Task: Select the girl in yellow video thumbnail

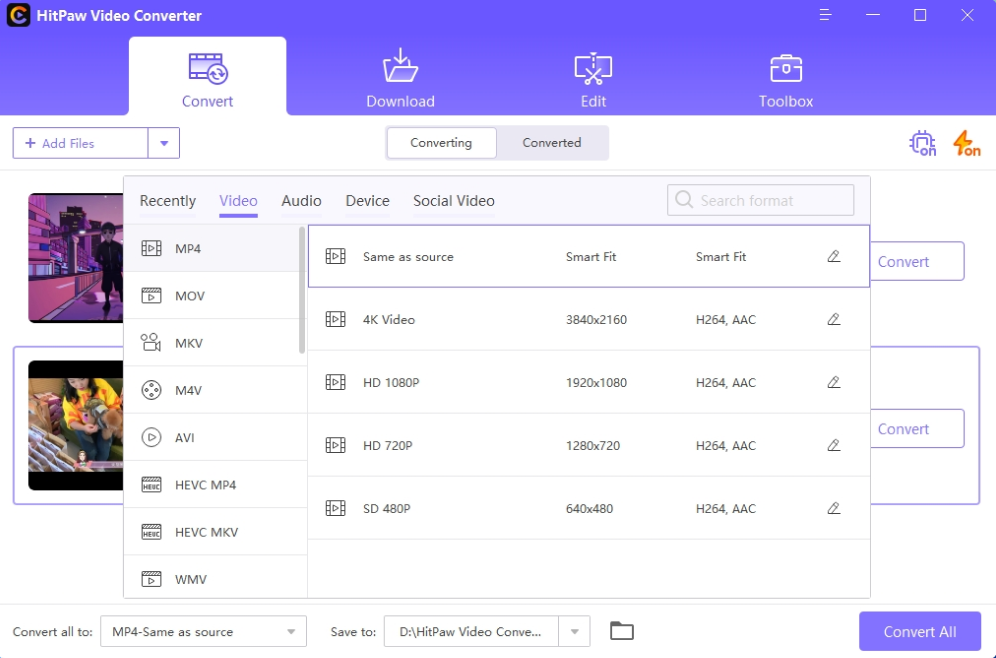Action: [76, 425]
